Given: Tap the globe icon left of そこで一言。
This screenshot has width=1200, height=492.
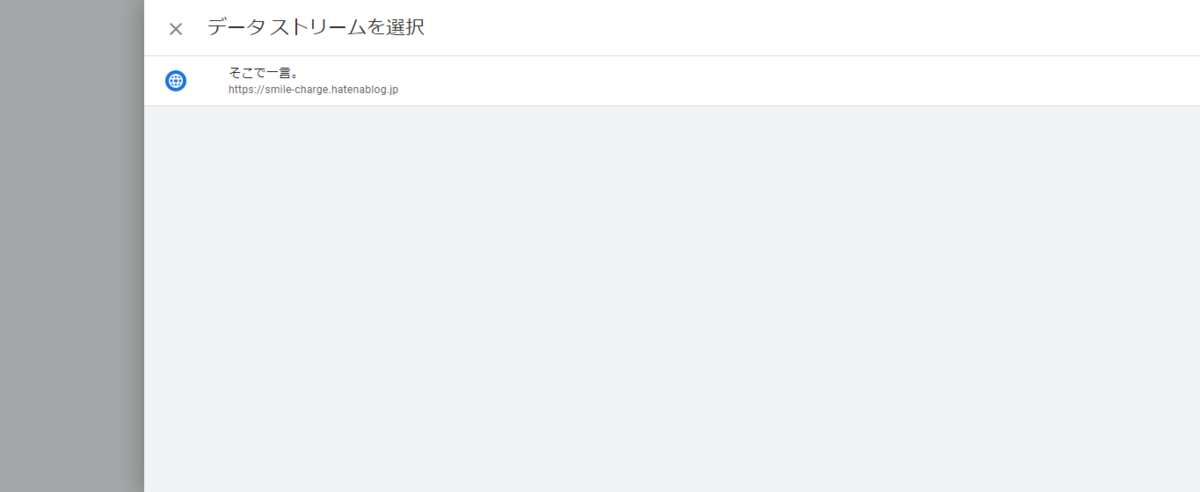Looking at the screenshot, I should pos(176,81).
